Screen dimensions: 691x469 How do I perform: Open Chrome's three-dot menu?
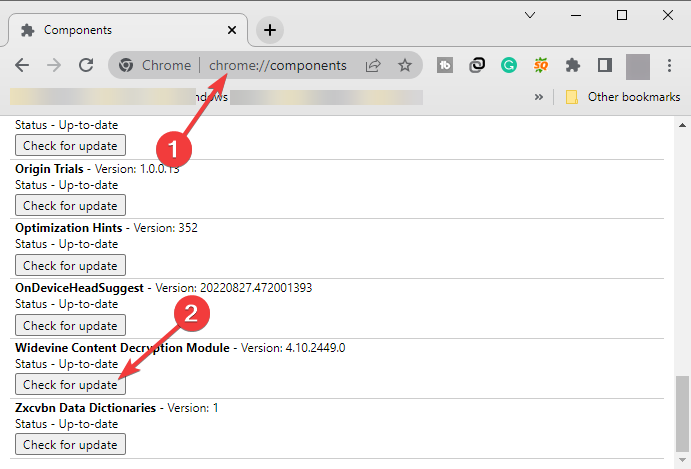tap(669, 65)
